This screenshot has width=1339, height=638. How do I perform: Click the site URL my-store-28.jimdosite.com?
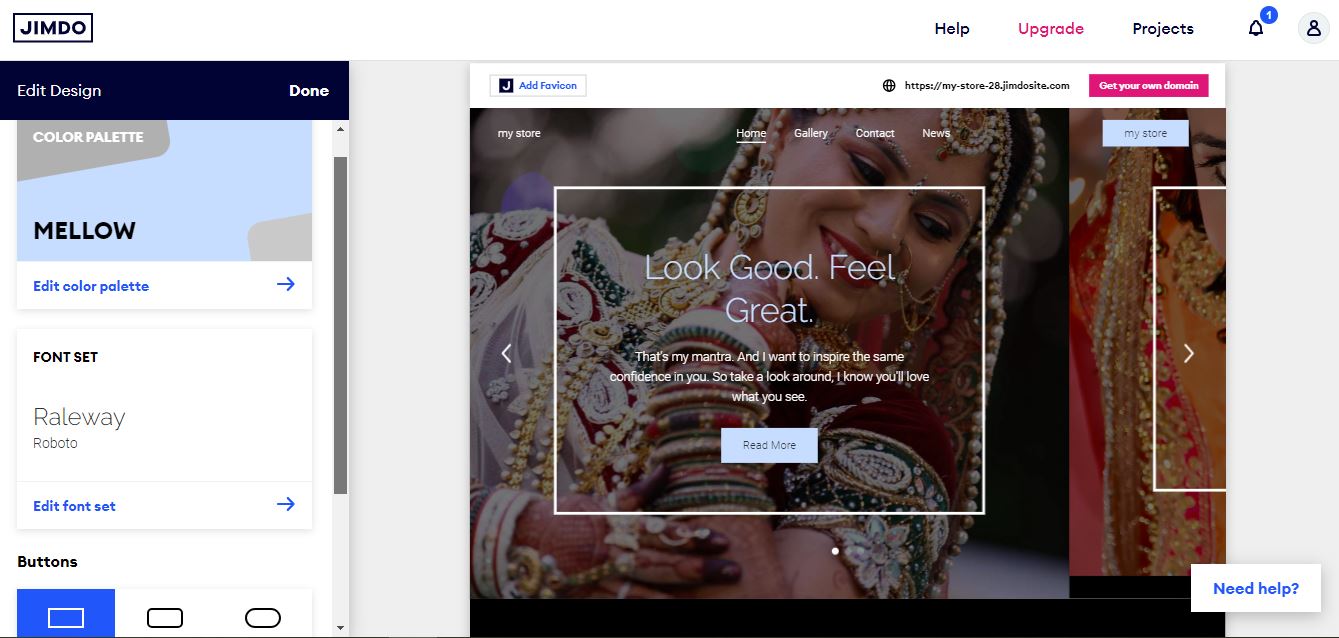pos(987,86)
